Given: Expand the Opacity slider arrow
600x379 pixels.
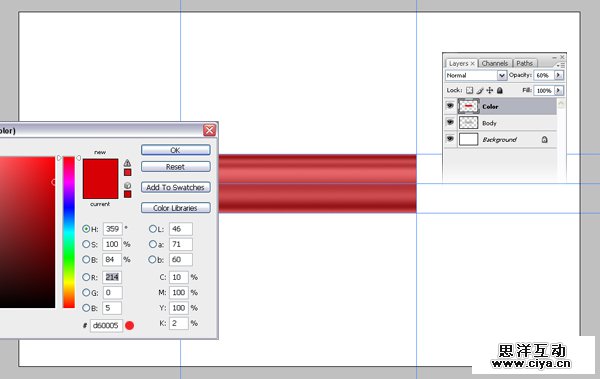Looking at the screenshot, I should 559,75.
